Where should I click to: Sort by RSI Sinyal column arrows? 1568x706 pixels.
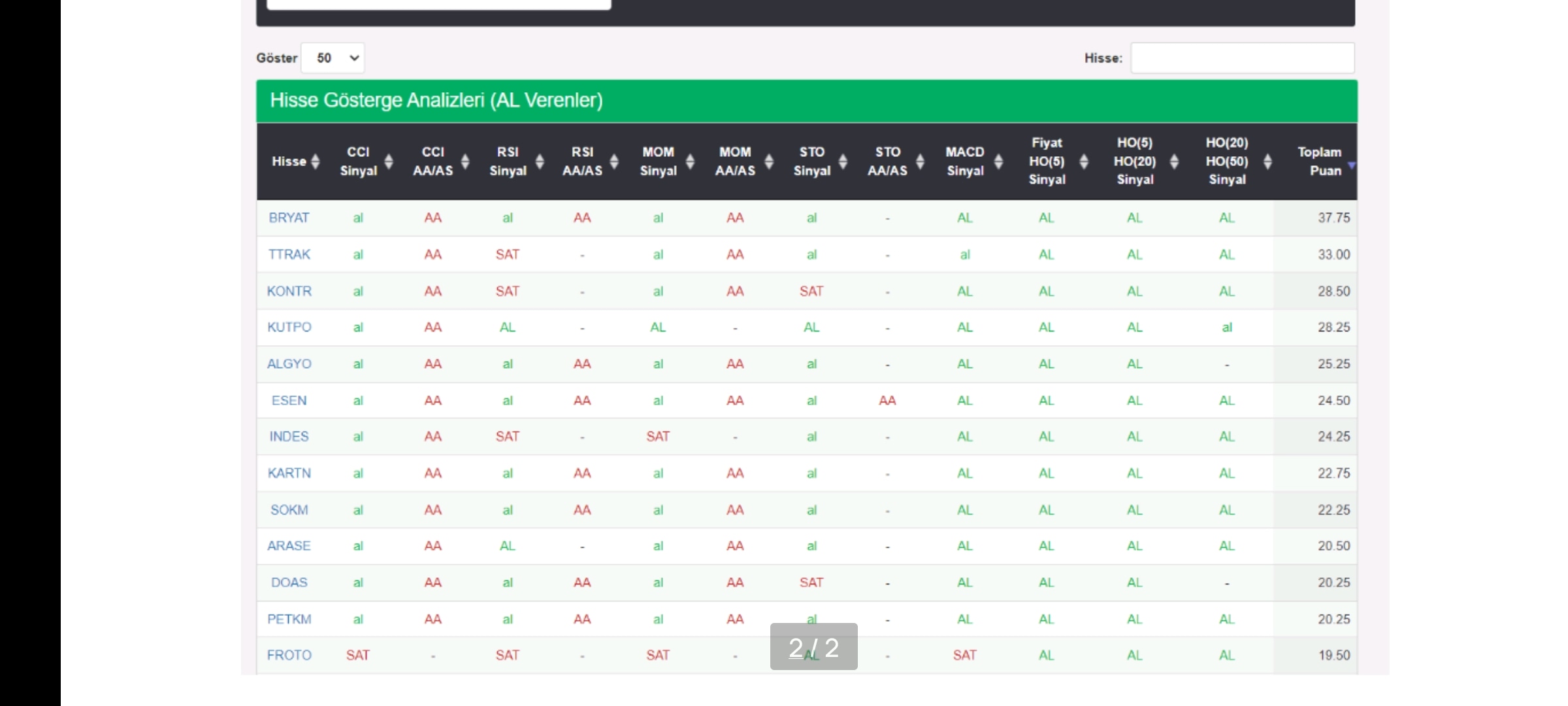click(540, 161)
